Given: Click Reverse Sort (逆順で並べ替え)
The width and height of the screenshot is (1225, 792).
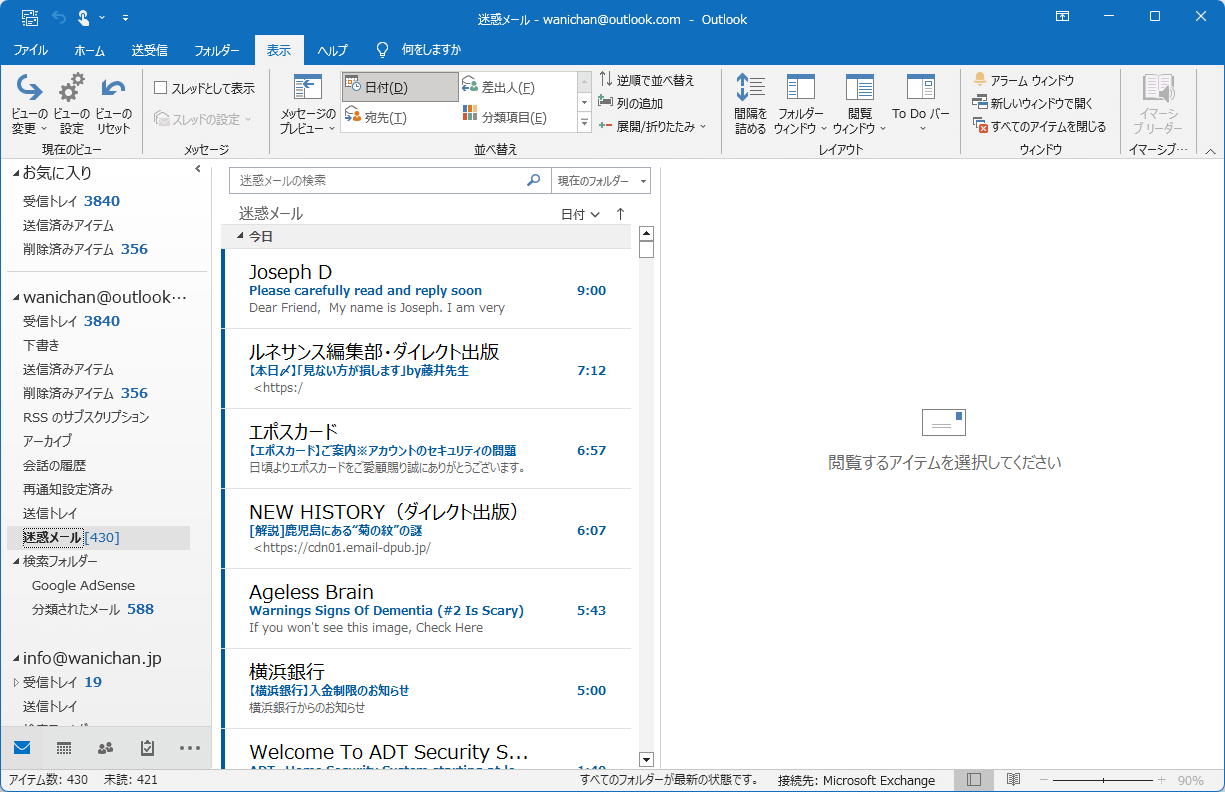Looking at the screenshot, I should 646,80.
